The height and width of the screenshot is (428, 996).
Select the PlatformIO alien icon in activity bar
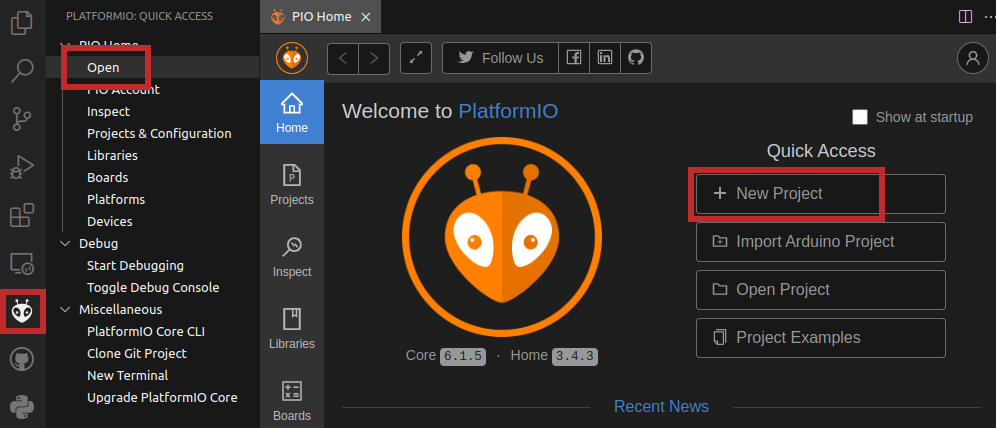[22, 311]
